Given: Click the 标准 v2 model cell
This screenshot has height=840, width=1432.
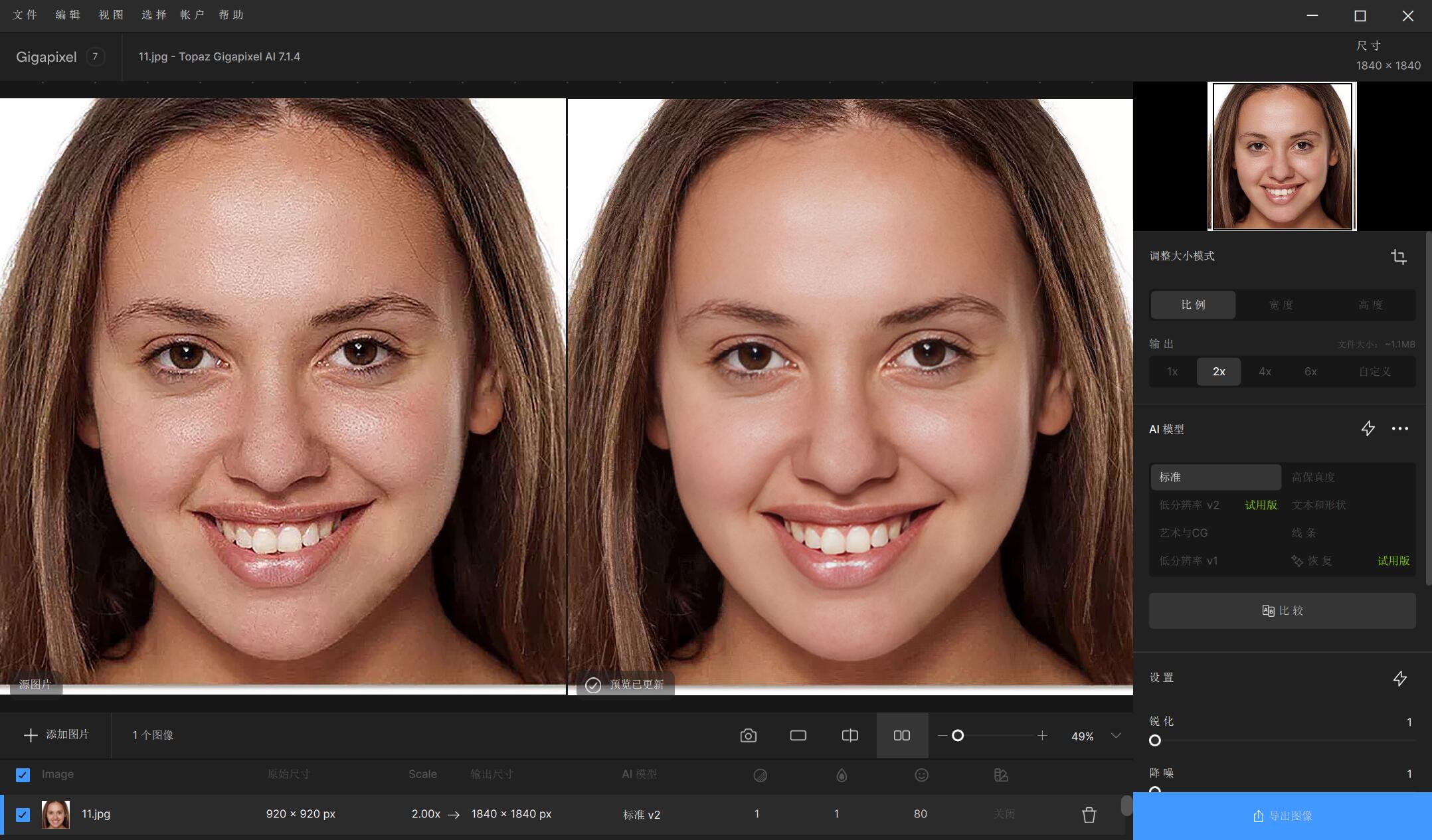Looking at the screenshot, I should click(x=642, y=815).
